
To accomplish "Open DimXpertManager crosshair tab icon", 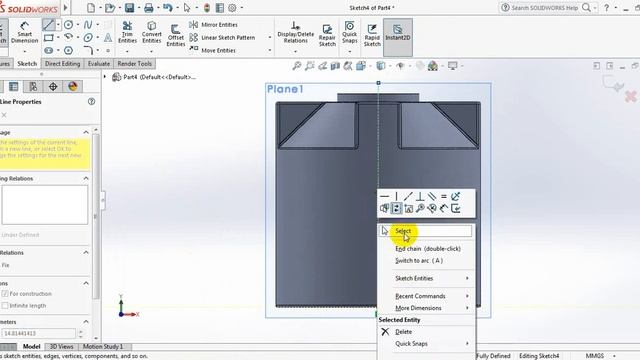I will pos(53,87).
